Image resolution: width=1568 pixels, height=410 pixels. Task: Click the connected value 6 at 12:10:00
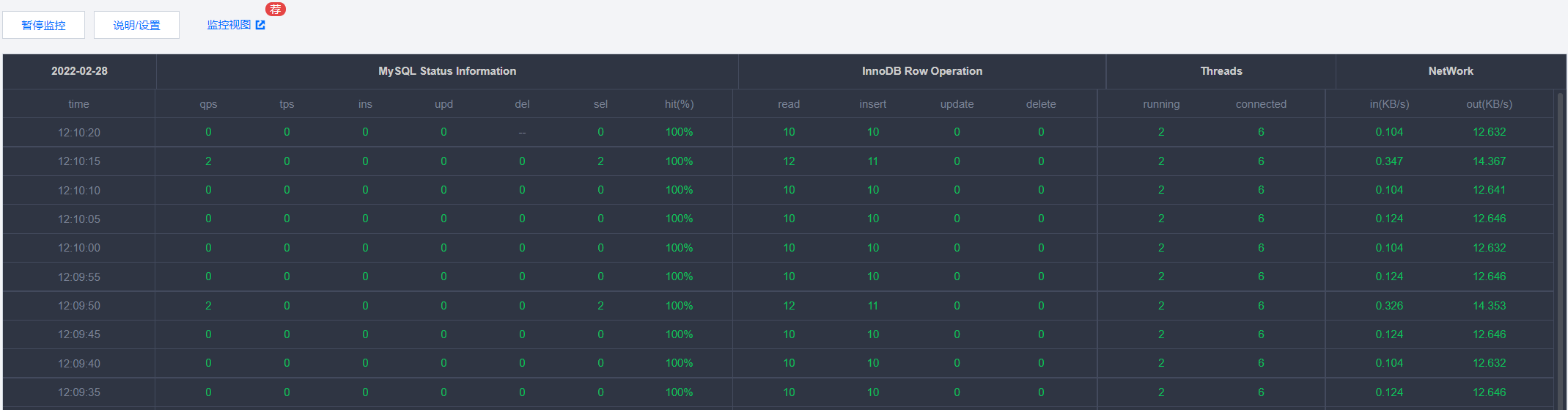coord(1261,248)
